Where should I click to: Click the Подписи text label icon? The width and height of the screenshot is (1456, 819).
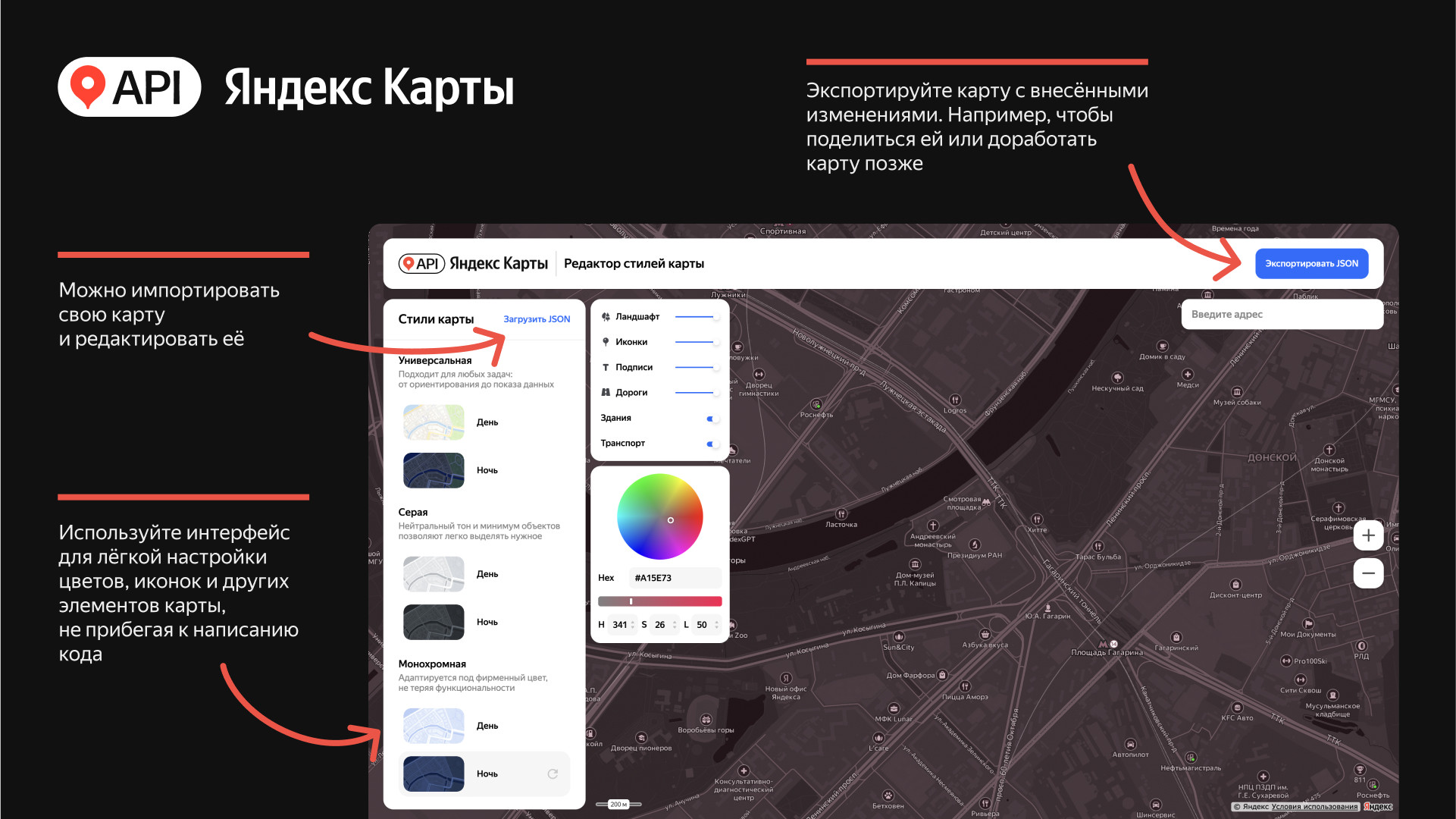606,368
